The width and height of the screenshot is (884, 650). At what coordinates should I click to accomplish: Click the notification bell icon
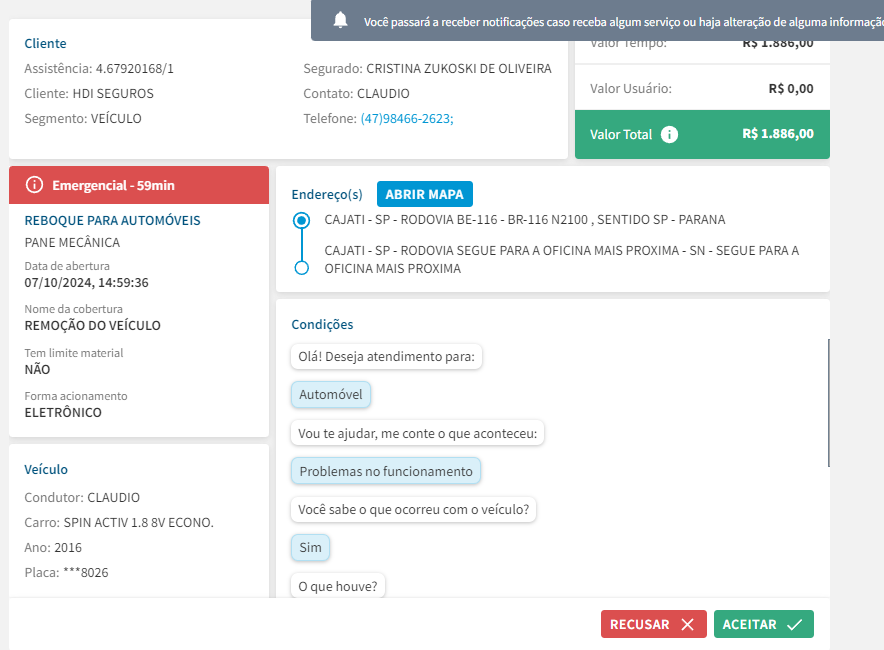341,21
